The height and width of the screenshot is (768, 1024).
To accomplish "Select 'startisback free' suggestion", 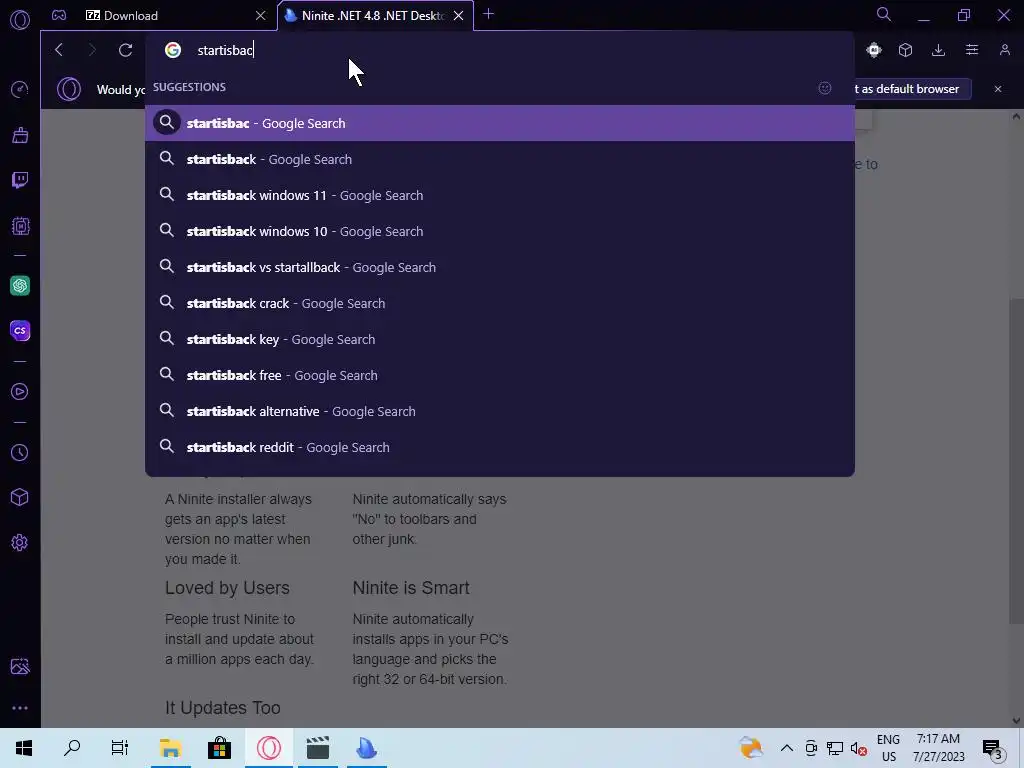I will click(x=500, y=375).
